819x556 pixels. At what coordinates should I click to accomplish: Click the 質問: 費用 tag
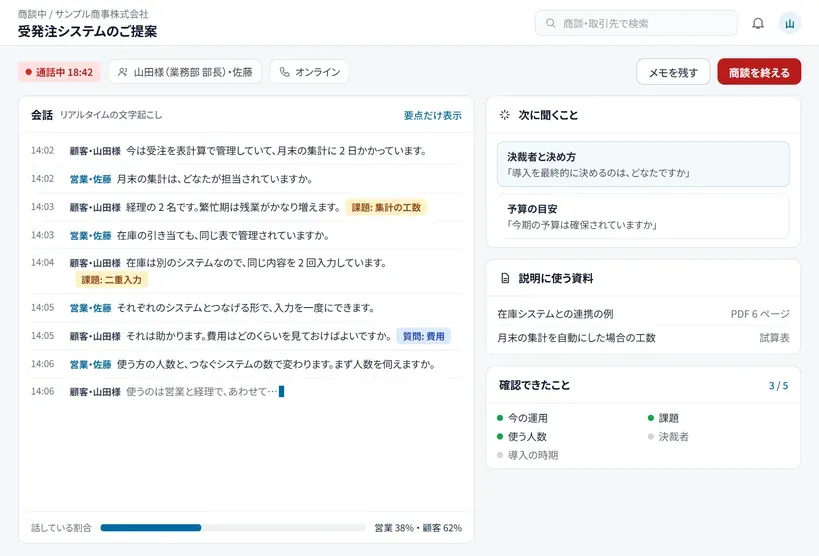coord(424,336)
